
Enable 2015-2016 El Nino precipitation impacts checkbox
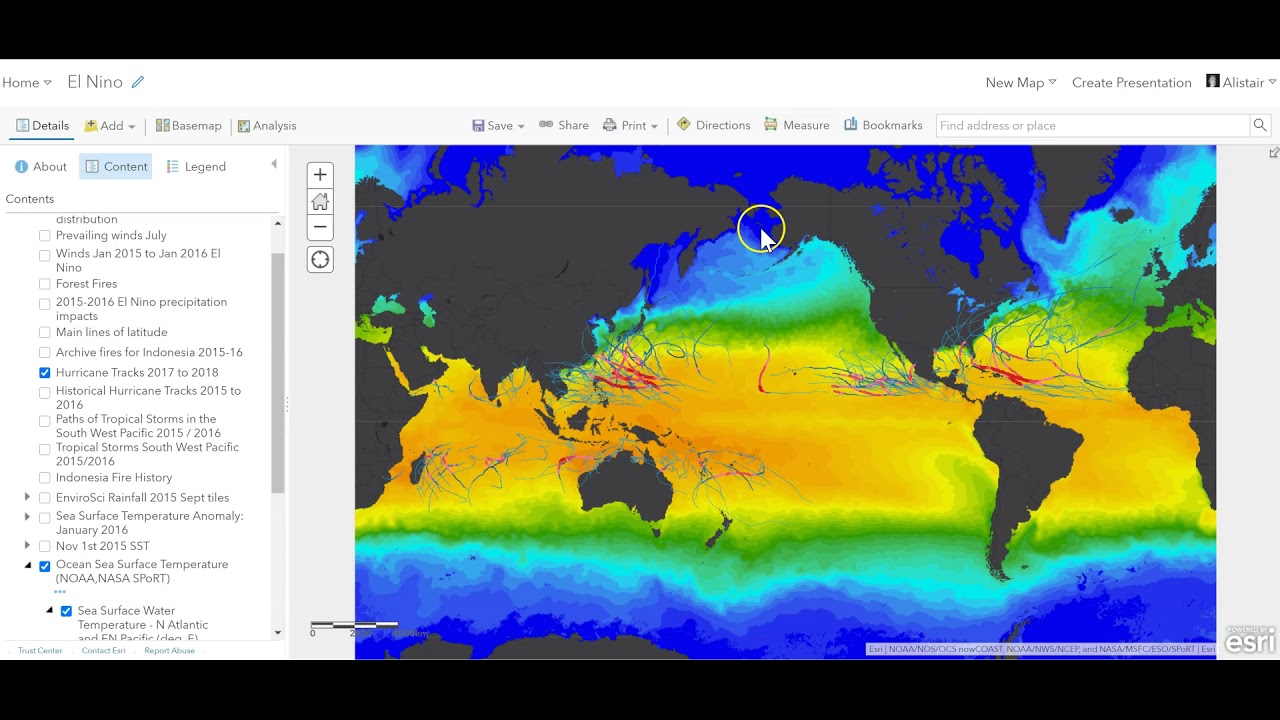44,303
